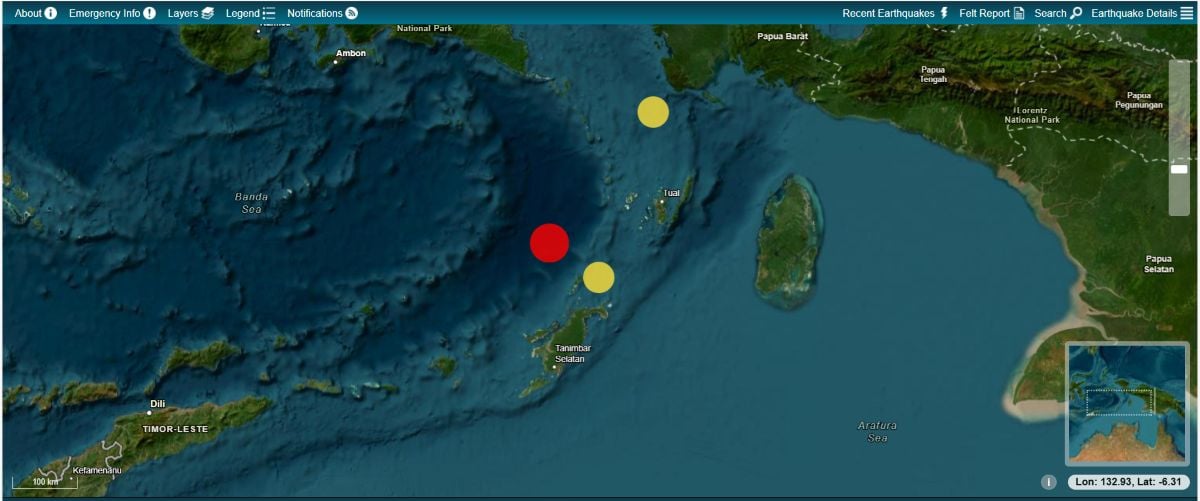The height and width of the screenshot is (501, 1200).
Task: Select the yellow earthquake marker near Tanimbar
Action: pos(598,277)
